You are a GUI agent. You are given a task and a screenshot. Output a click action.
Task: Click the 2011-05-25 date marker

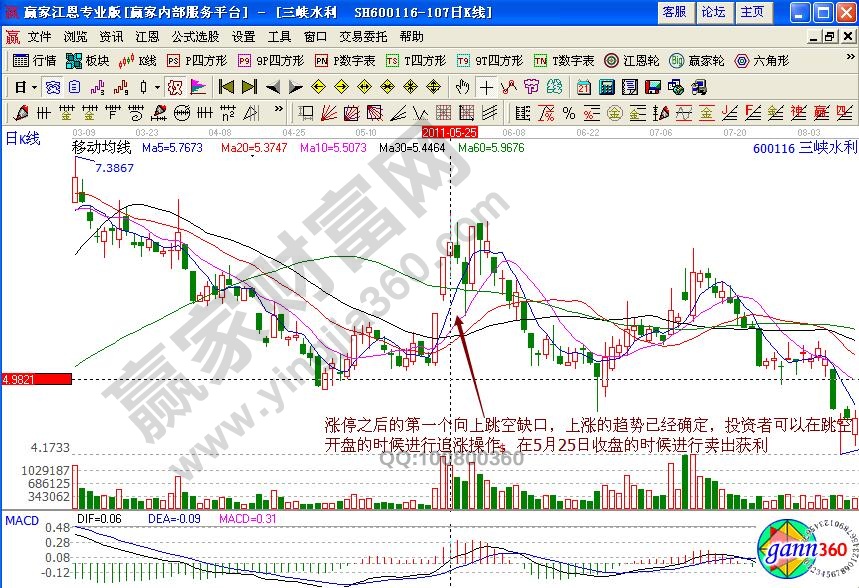[449, 132]
